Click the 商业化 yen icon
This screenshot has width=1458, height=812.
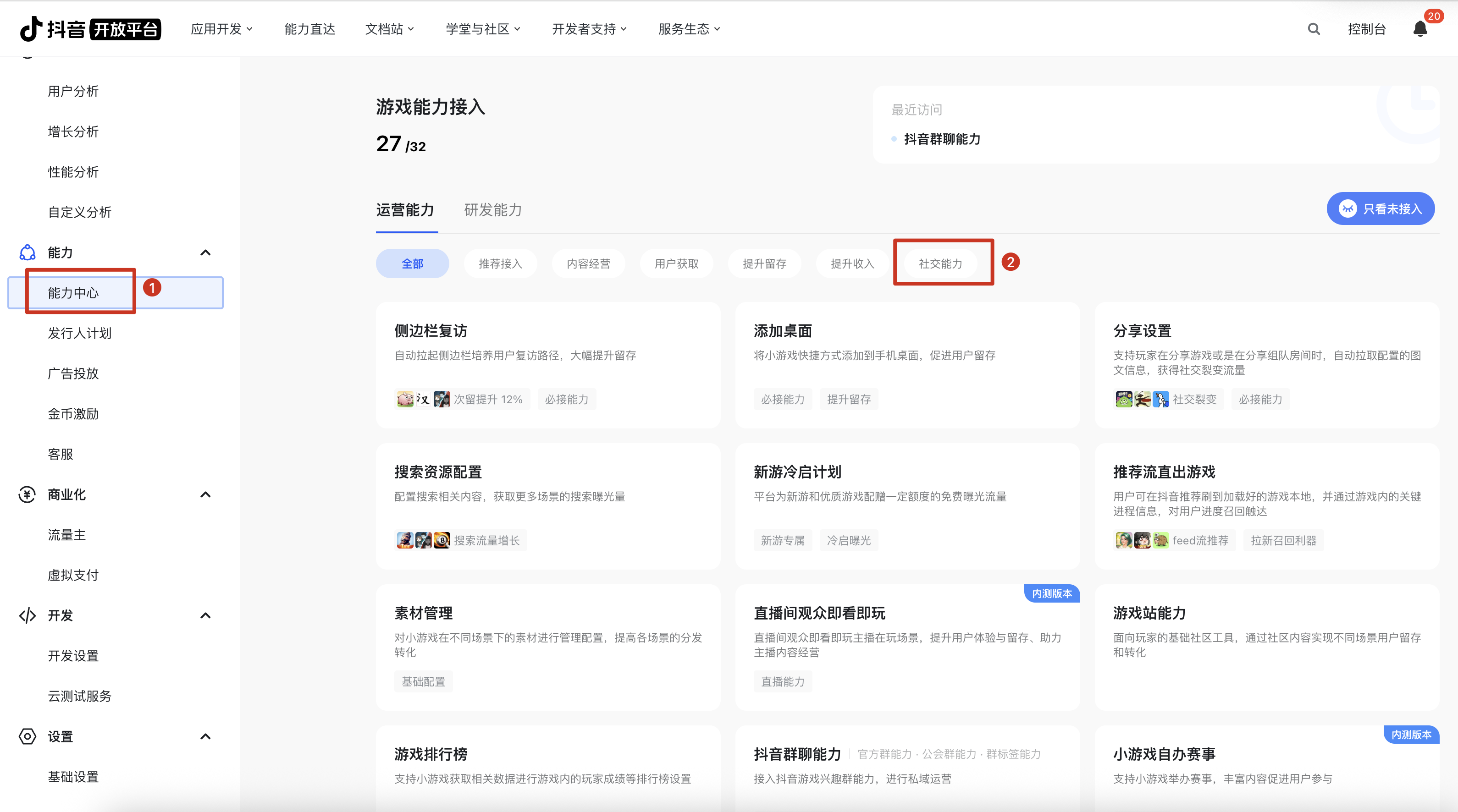27,494
